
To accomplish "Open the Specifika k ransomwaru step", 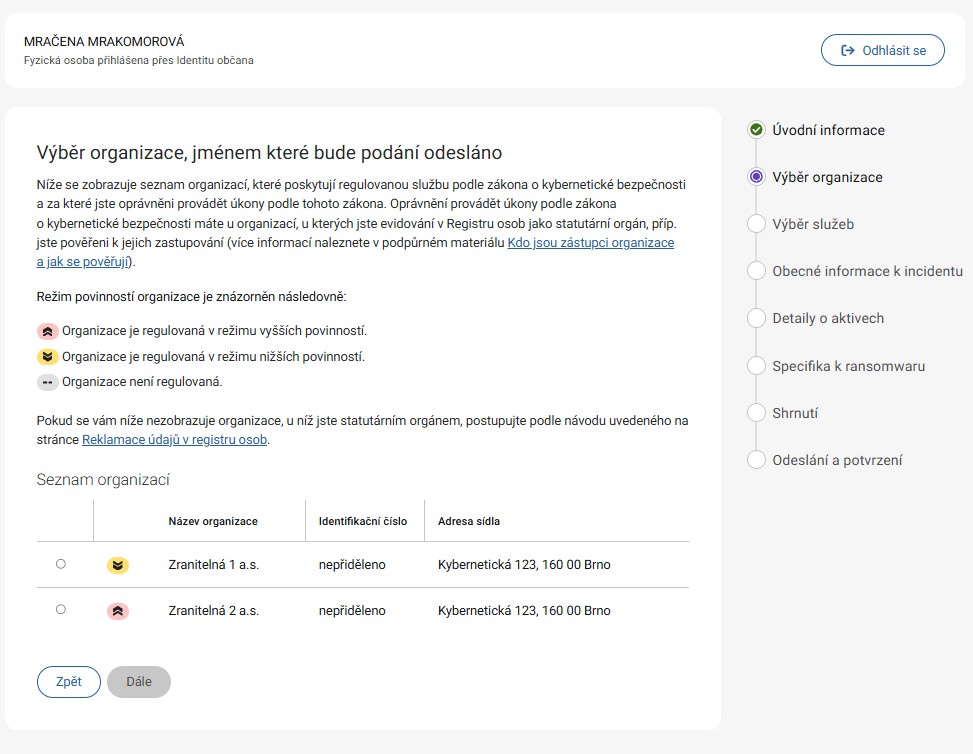I will coord(848,366).
